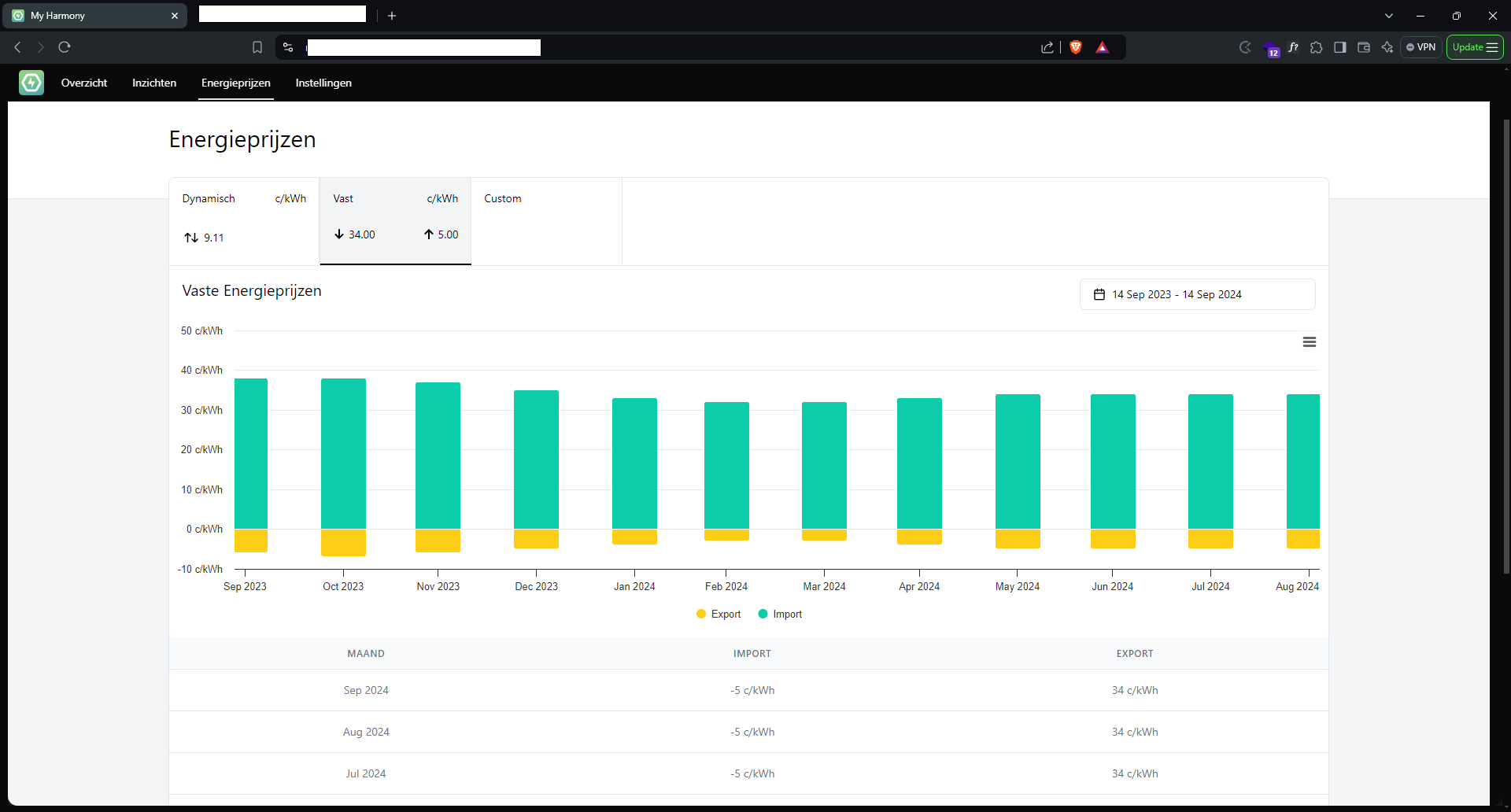The image size is (1511, 812).
Task: Click the 34.00 import price value
Action: click(362, 234)
